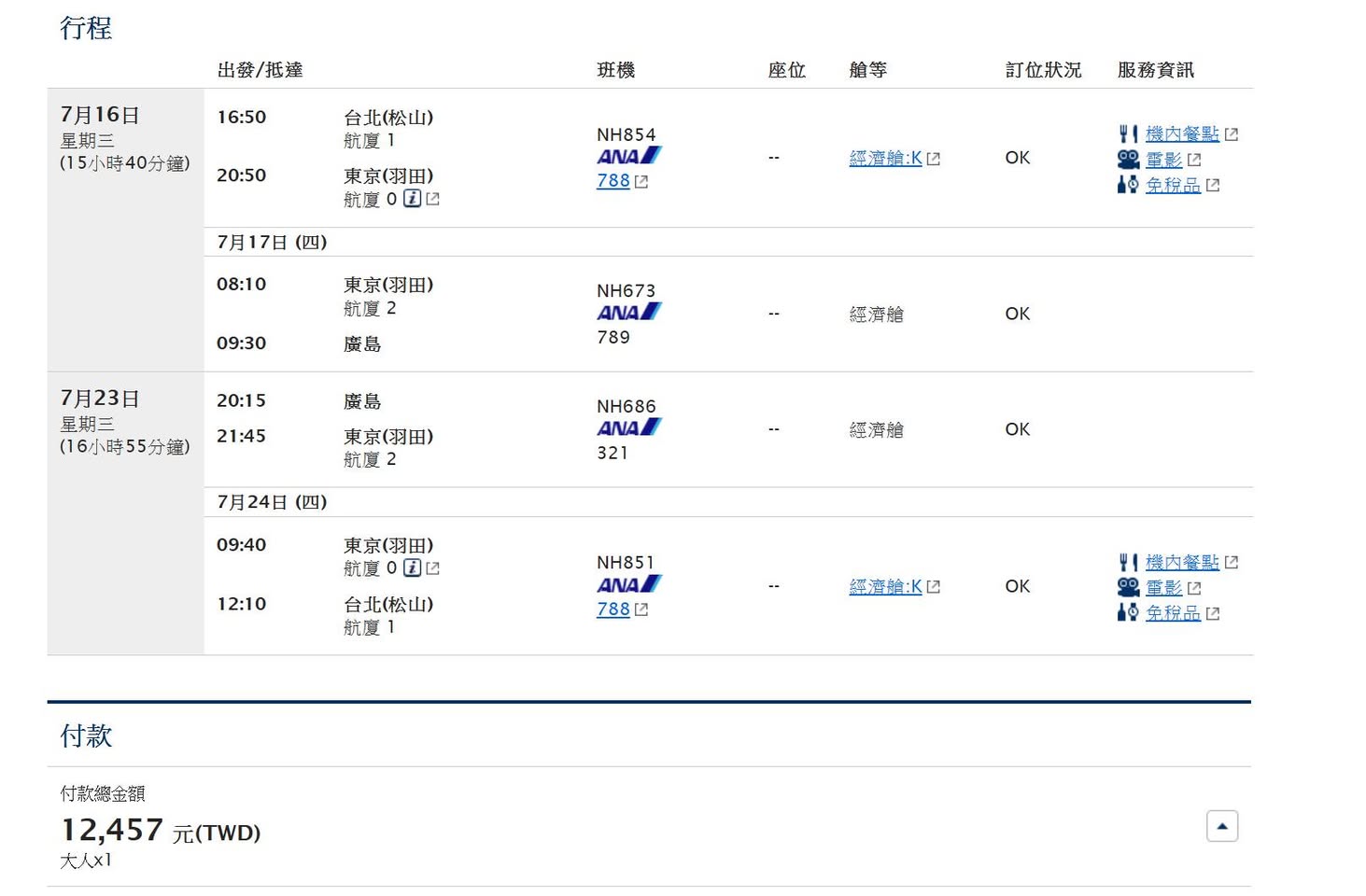Open the 電影 link for flight NH851
The image size is (1366, 896).
tap(1163, 589)
